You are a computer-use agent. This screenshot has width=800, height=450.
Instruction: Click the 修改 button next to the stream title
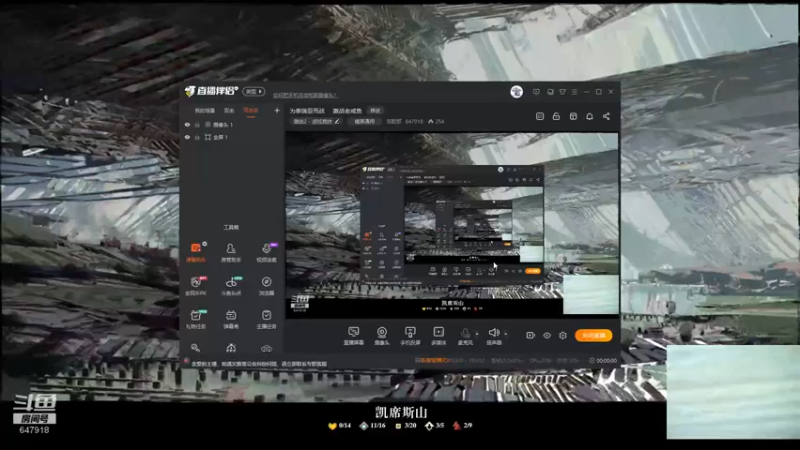tap(376, 111)
